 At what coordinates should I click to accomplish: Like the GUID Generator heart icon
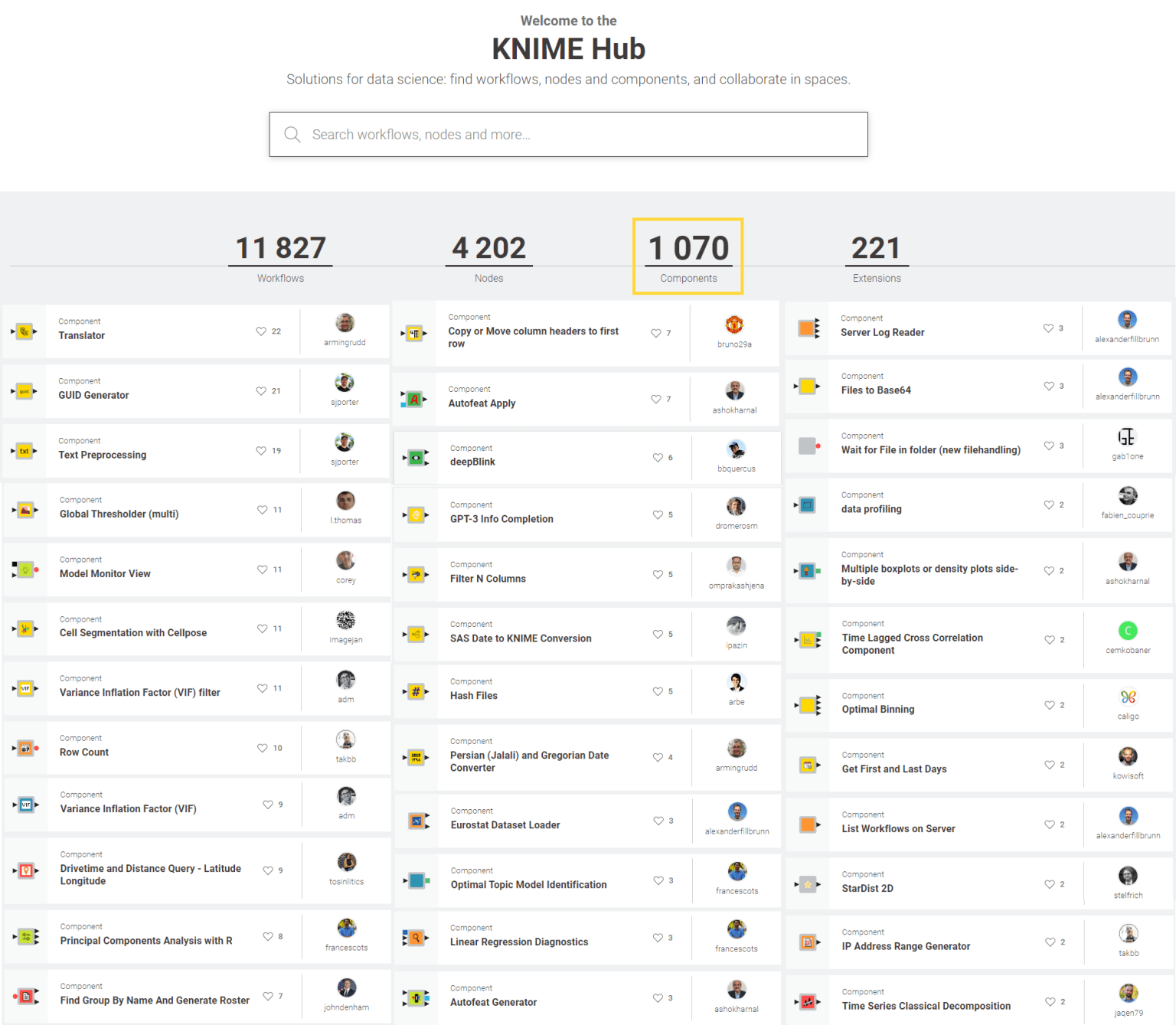tap(261, 391)
